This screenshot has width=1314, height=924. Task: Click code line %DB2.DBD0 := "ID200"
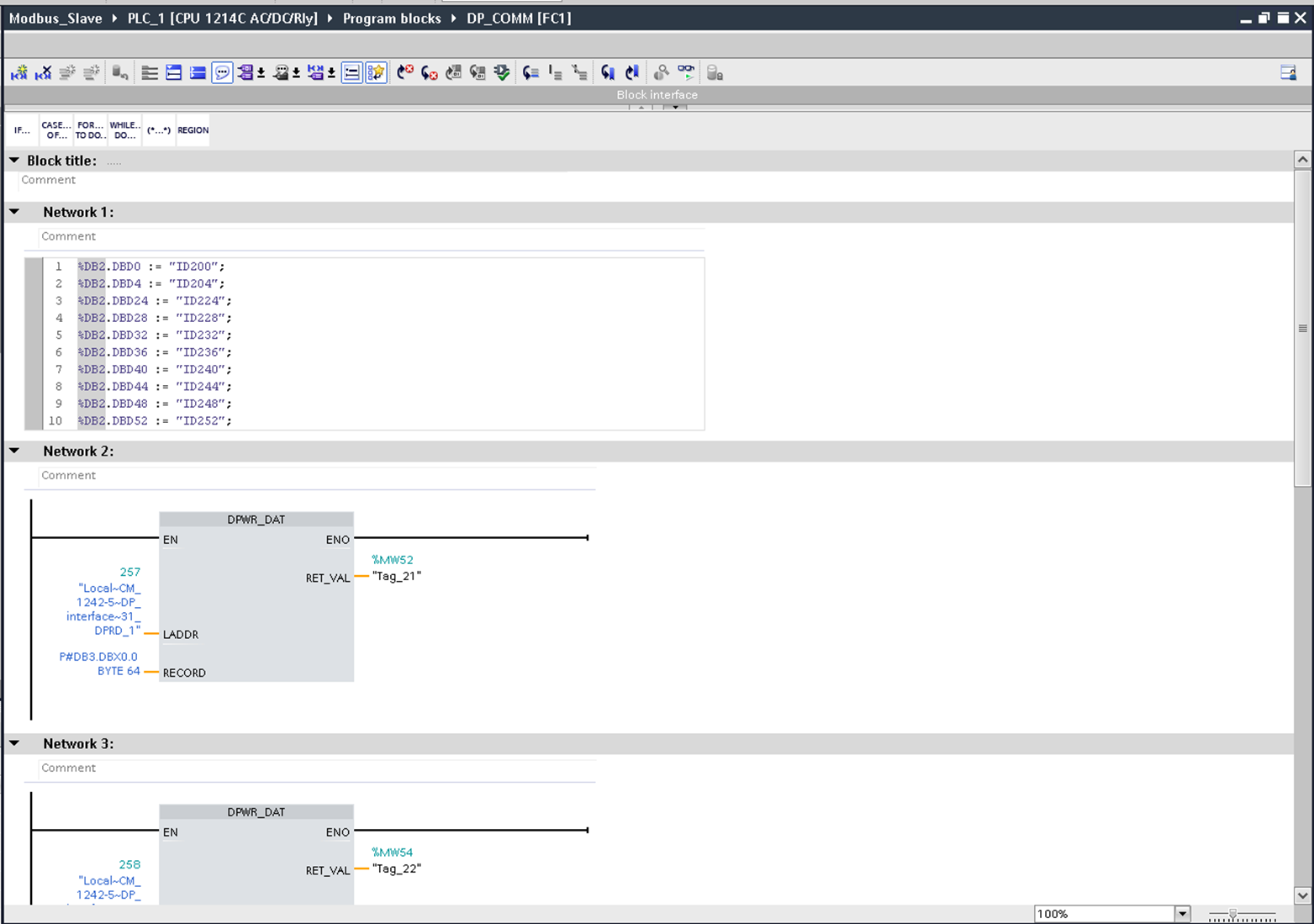pyautogui.click(x=151, y=267)
